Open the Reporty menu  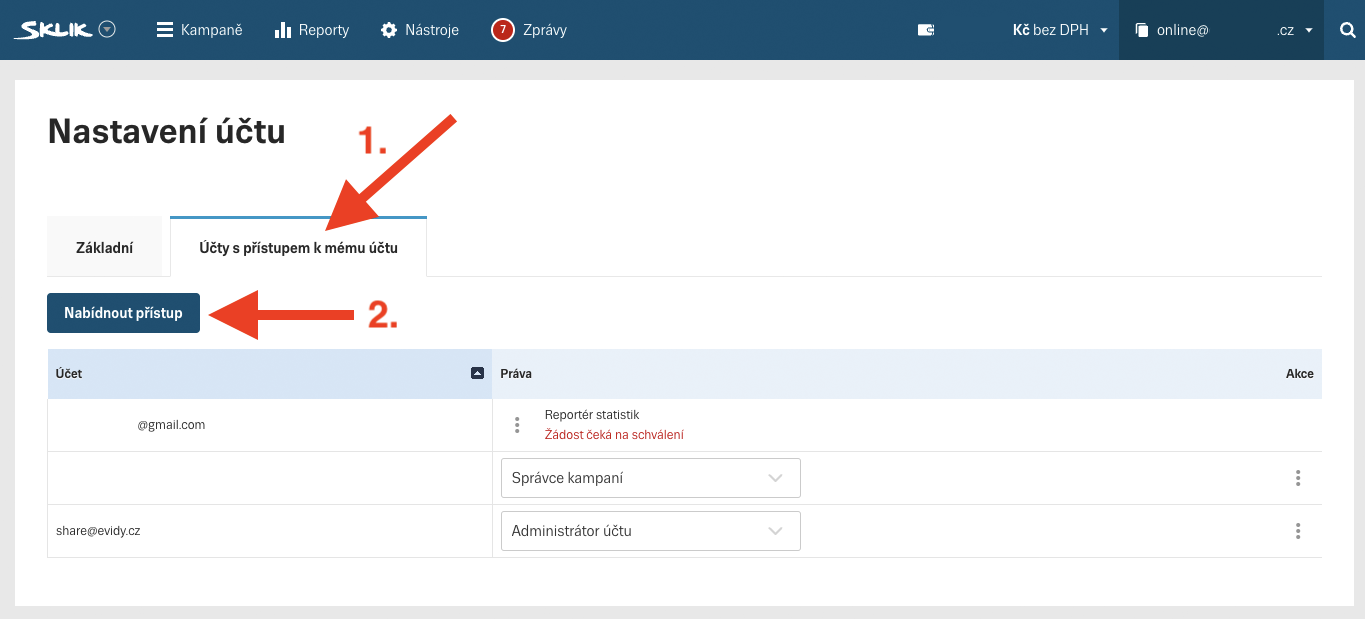point(312,30)
